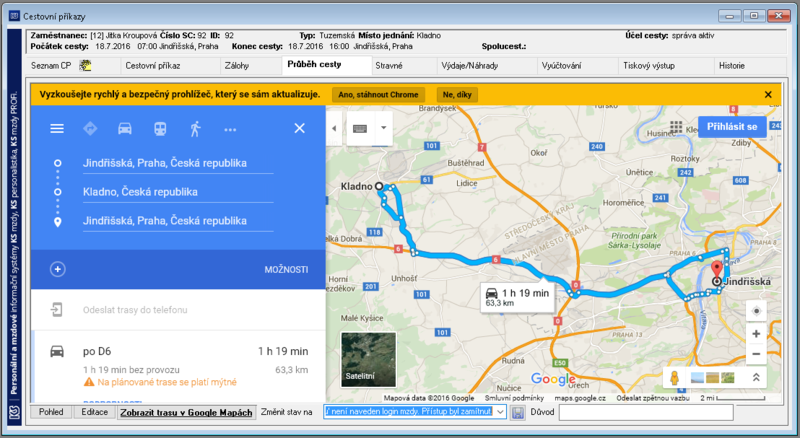
Task: Open more travel modes ellipsis
Action: (x=230, y=130)
